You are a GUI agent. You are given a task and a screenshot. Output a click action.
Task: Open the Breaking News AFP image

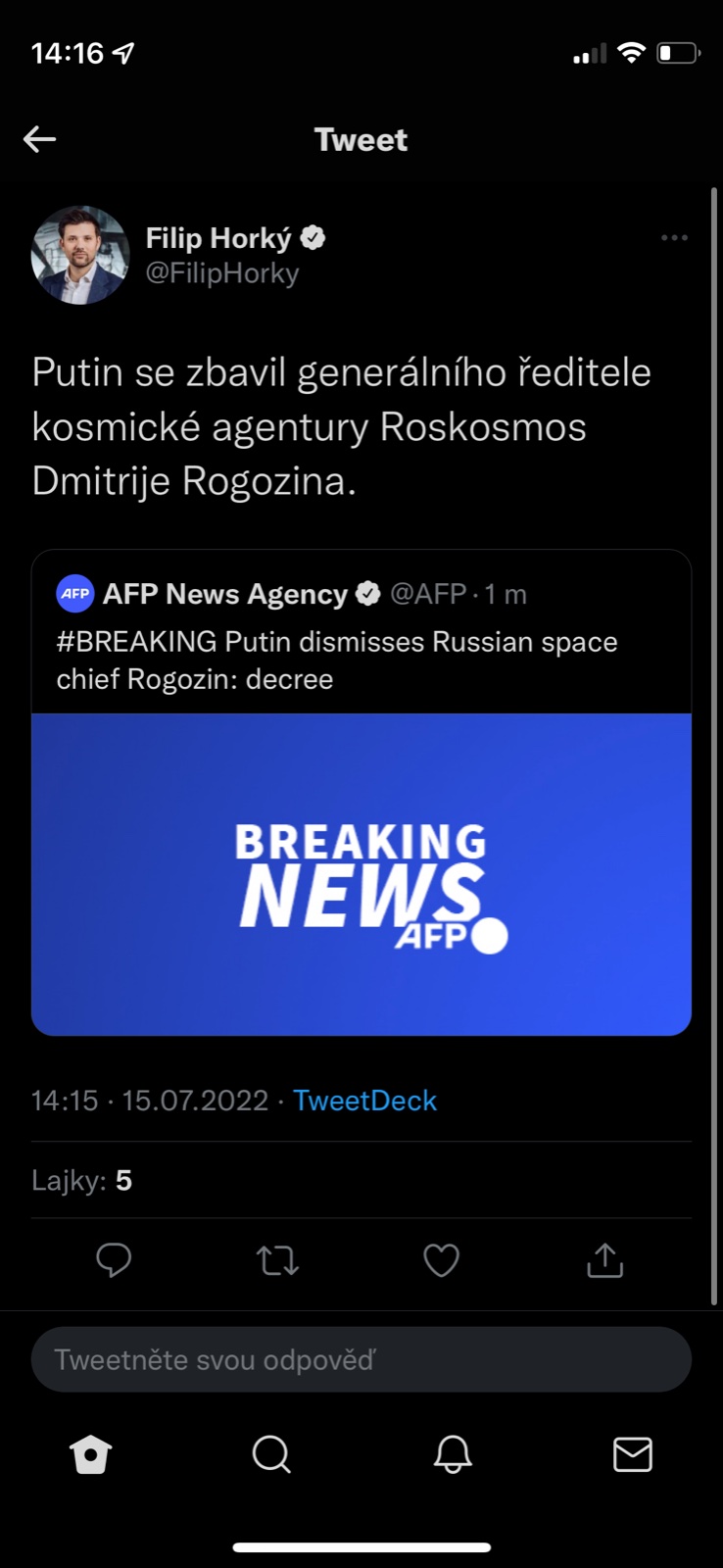pyautogui.click(x=361, y=874)
